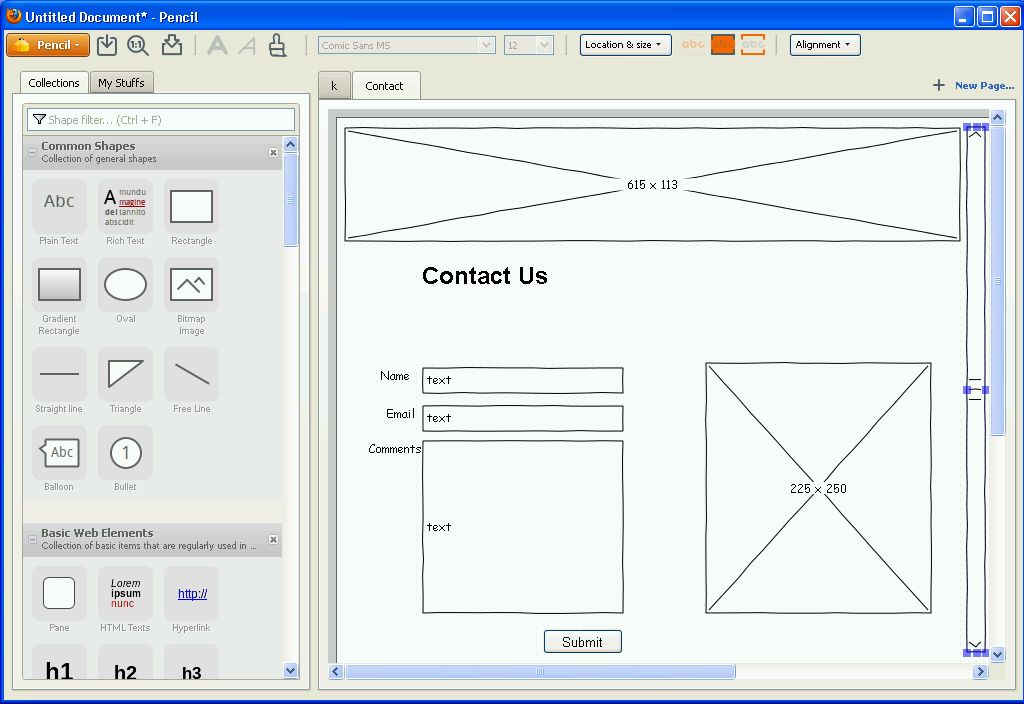
Task: Select the Pane web element
Action: point(59,600)
